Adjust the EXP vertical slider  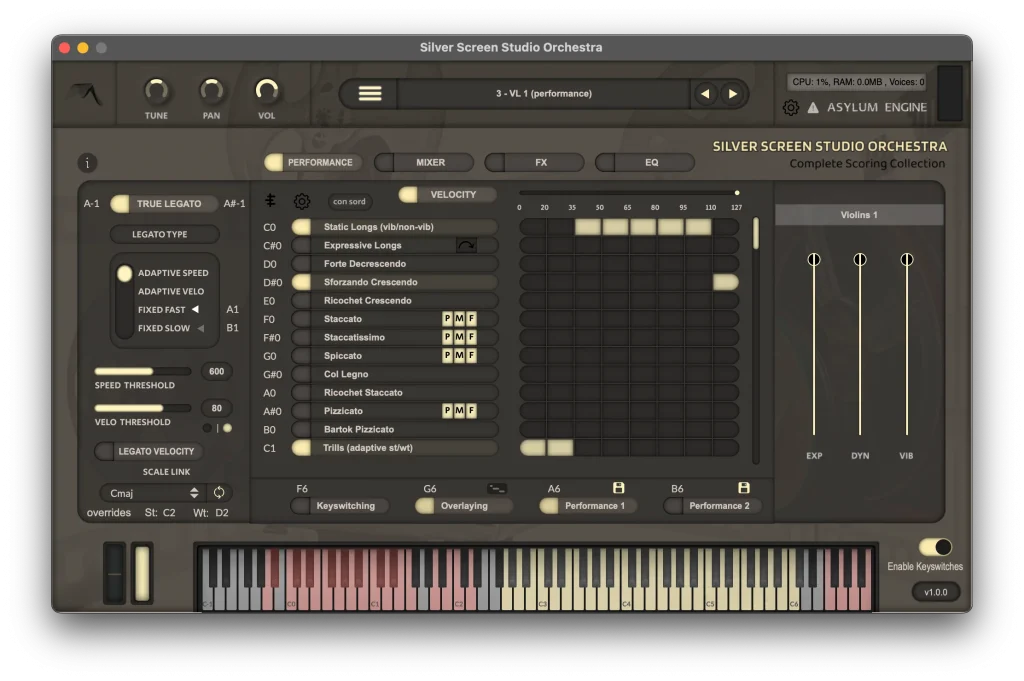(x=814, y=344)
